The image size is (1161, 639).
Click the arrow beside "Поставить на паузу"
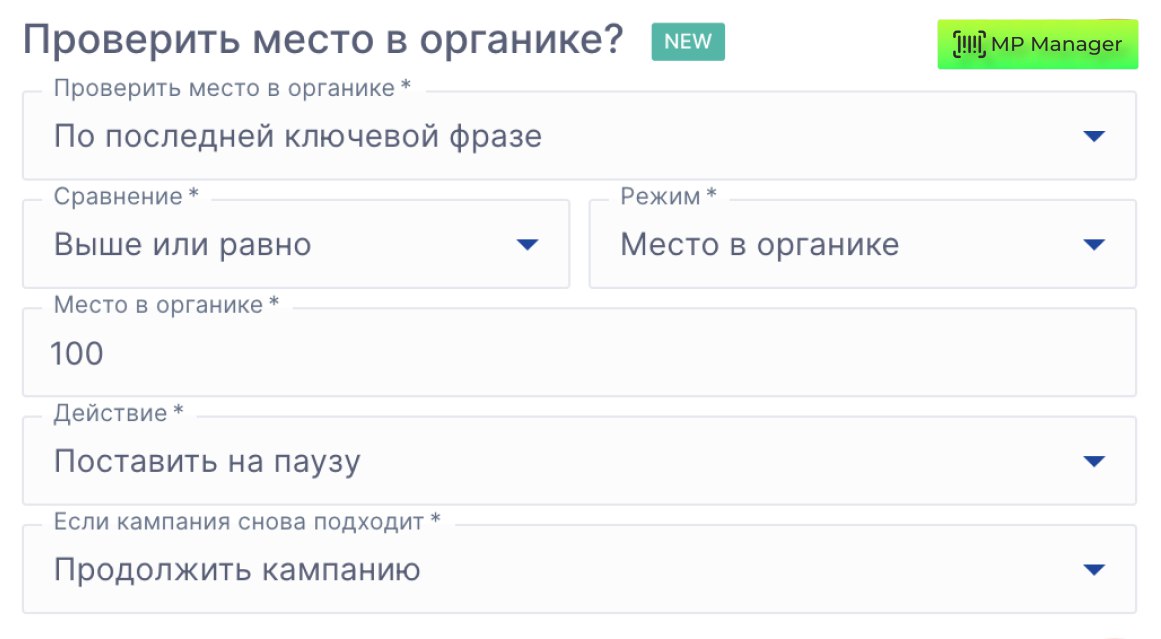click(1094, 461)
